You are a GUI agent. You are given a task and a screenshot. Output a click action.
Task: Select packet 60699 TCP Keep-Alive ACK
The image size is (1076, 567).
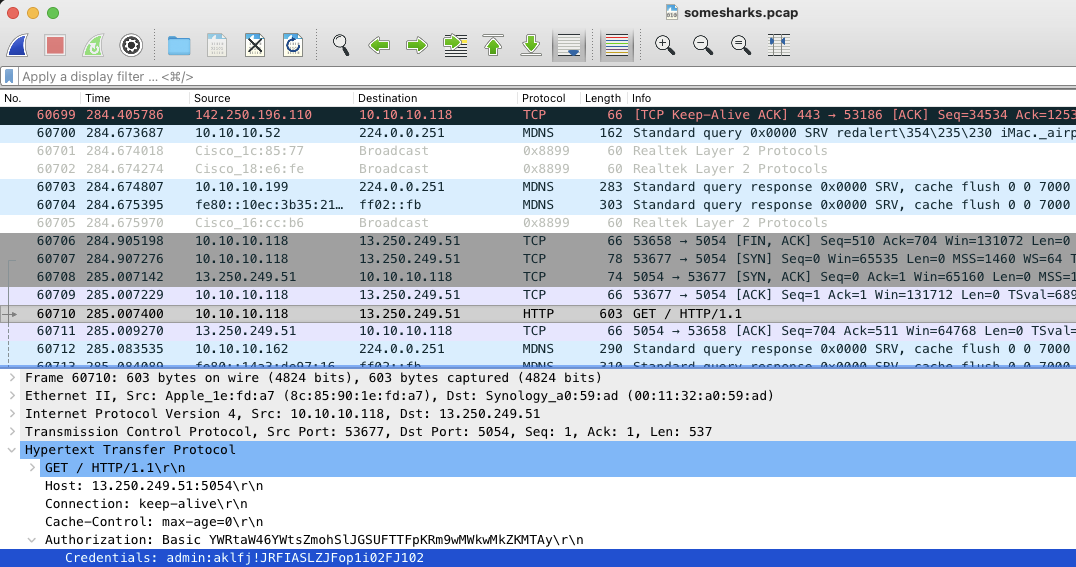point(538,115)
